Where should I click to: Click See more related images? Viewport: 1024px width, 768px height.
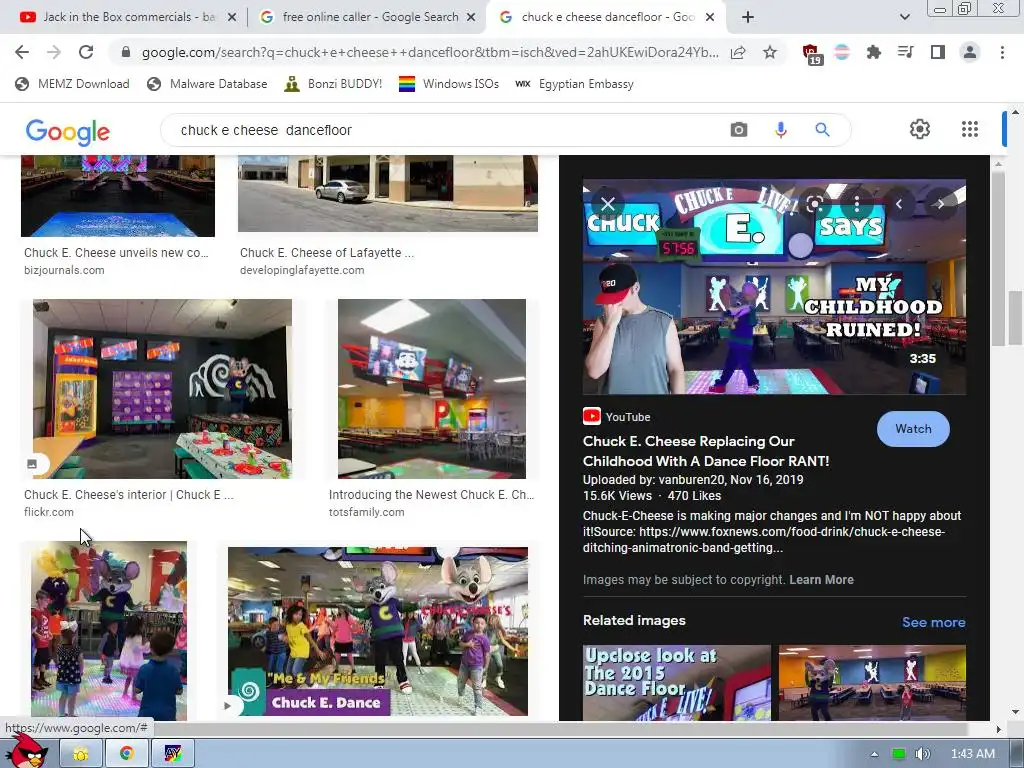coord(933,622)
